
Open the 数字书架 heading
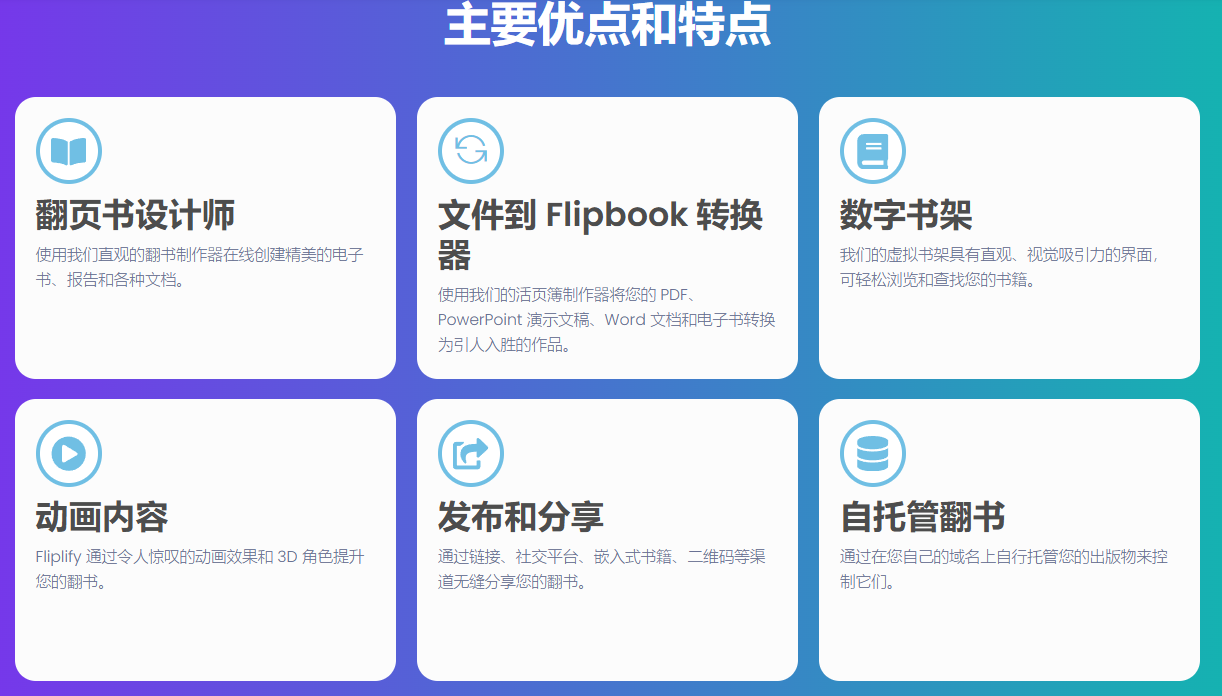[906, 215]
